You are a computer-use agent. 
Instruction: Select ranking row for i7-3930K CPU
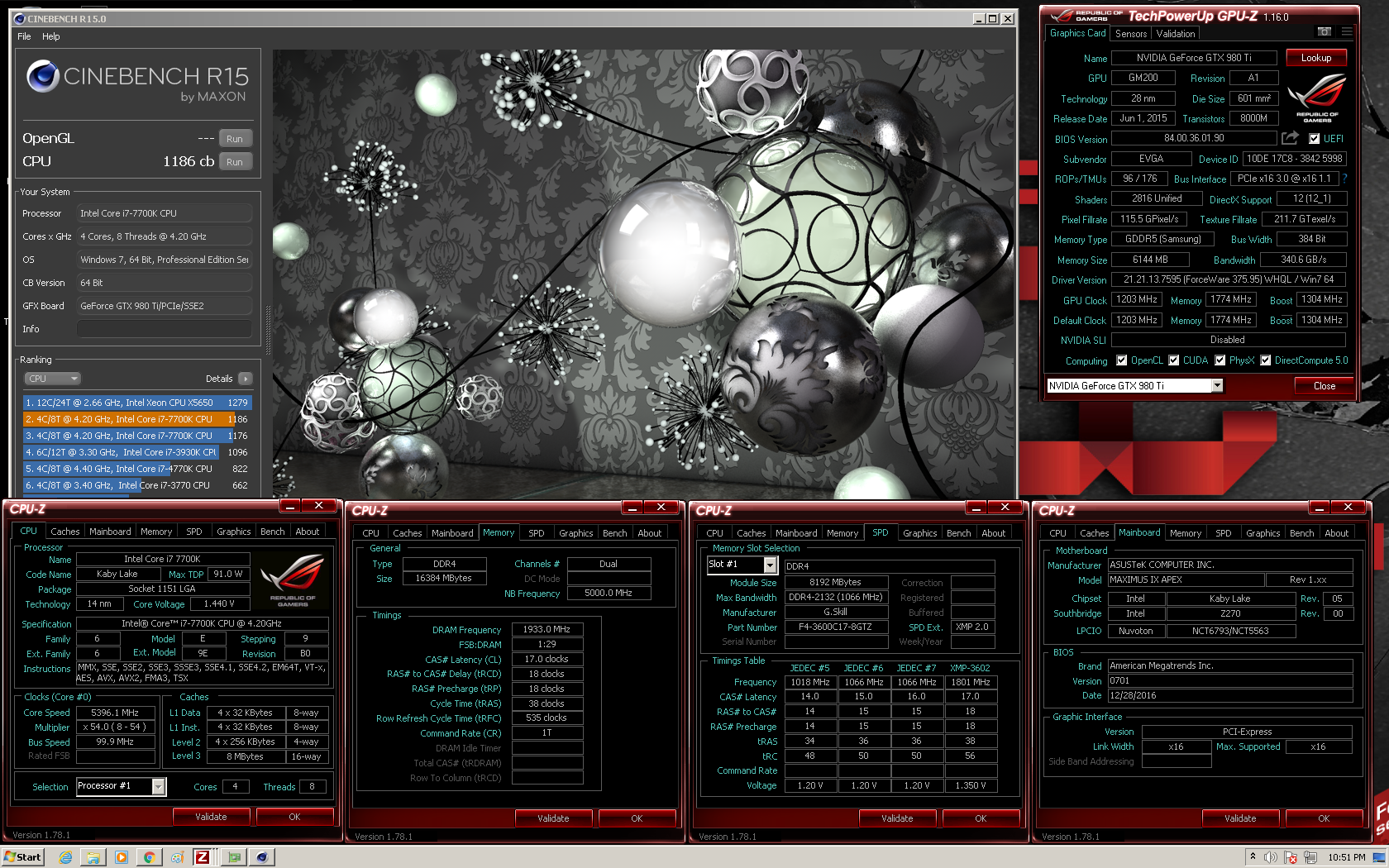tap(137, 452)
